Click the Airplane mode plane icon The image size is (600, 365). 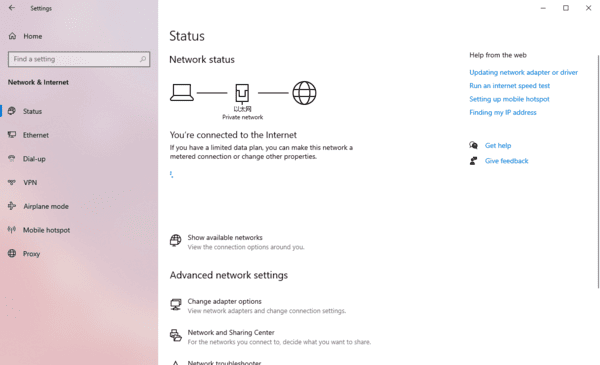[12, 206]
